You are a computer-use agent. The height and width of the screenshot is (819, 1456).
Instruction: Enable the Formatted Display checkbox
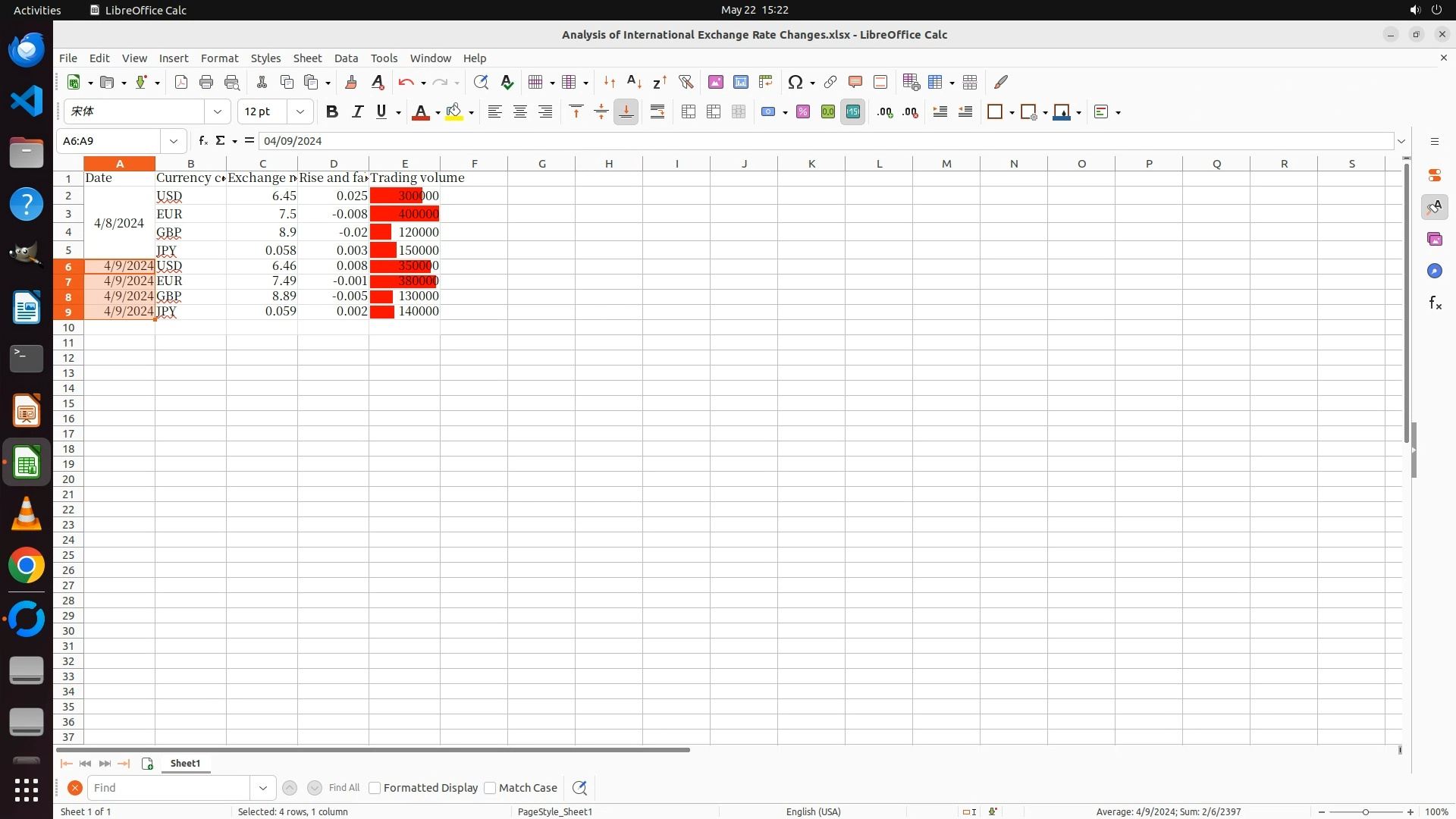(375, 788)
